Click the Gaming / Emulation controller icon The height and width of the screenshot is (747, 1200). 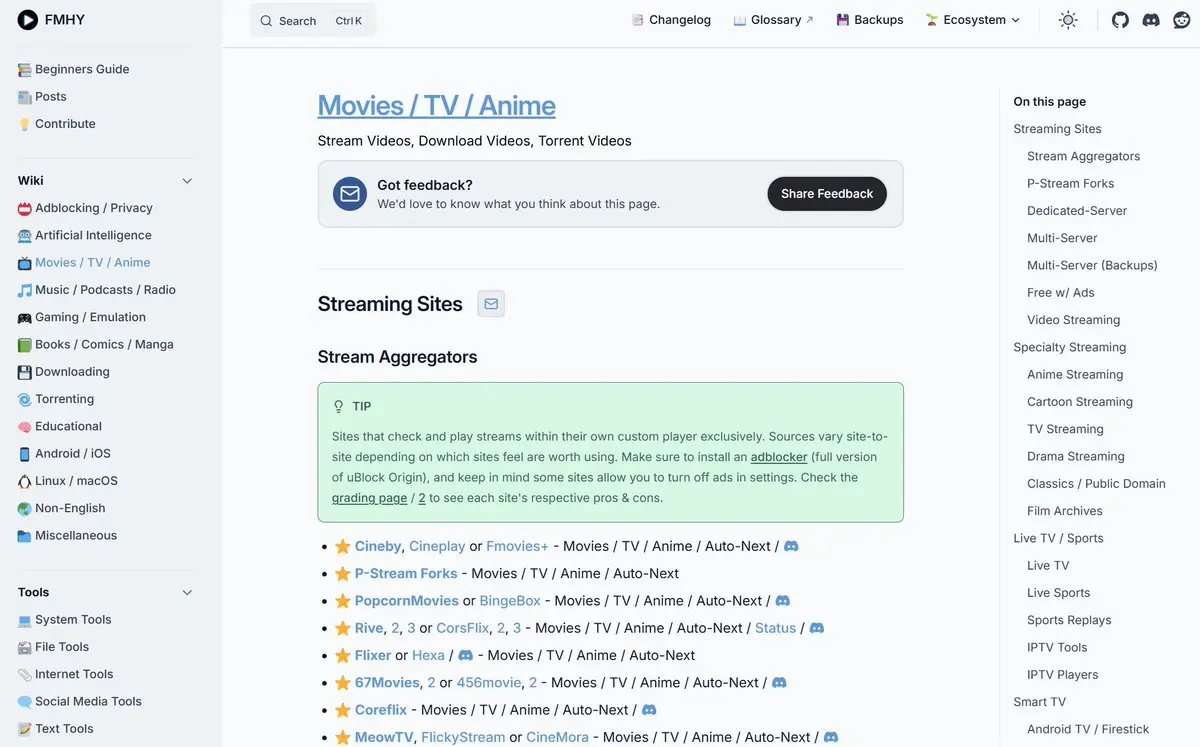click(25, 318)
